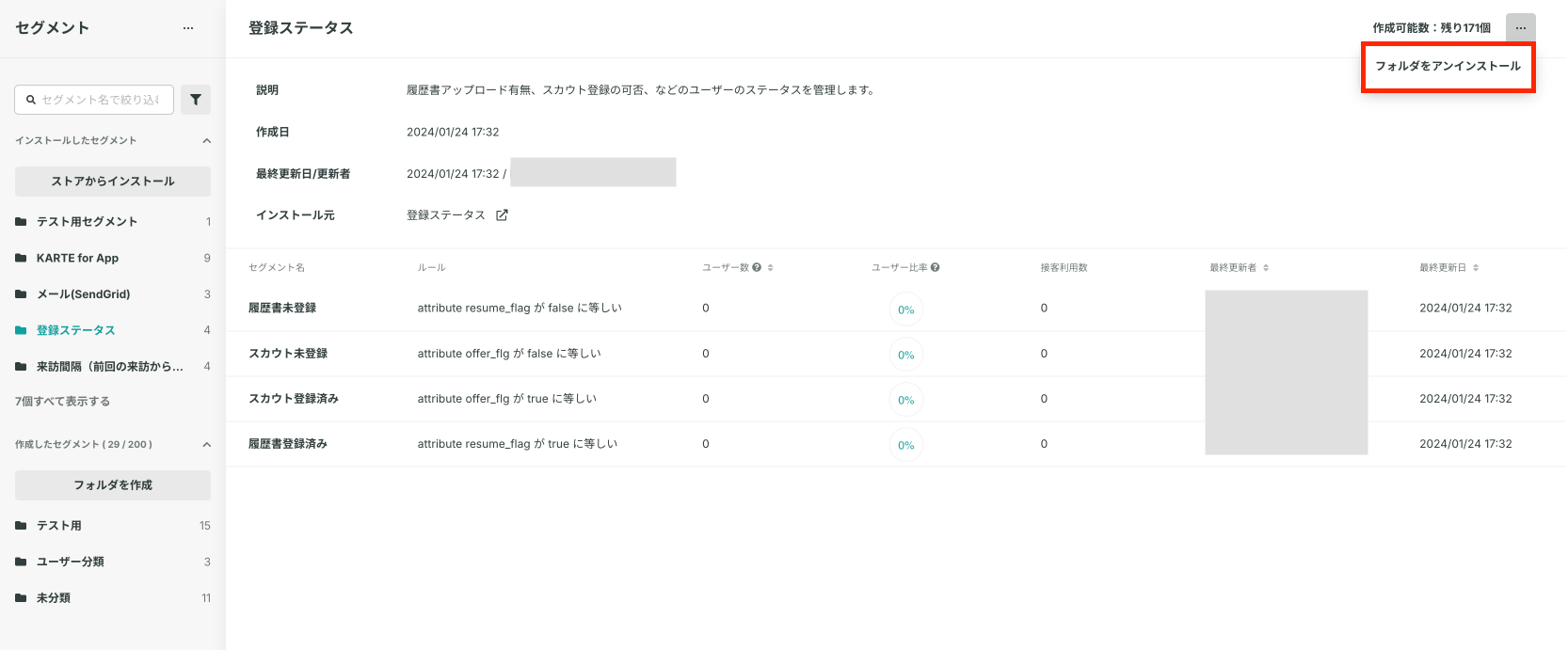The width and height of the screenshot is (1568, 650).
Task: Click folder icon of テスト用 folder
Action: pyautogui.click(x=21, y=526)
